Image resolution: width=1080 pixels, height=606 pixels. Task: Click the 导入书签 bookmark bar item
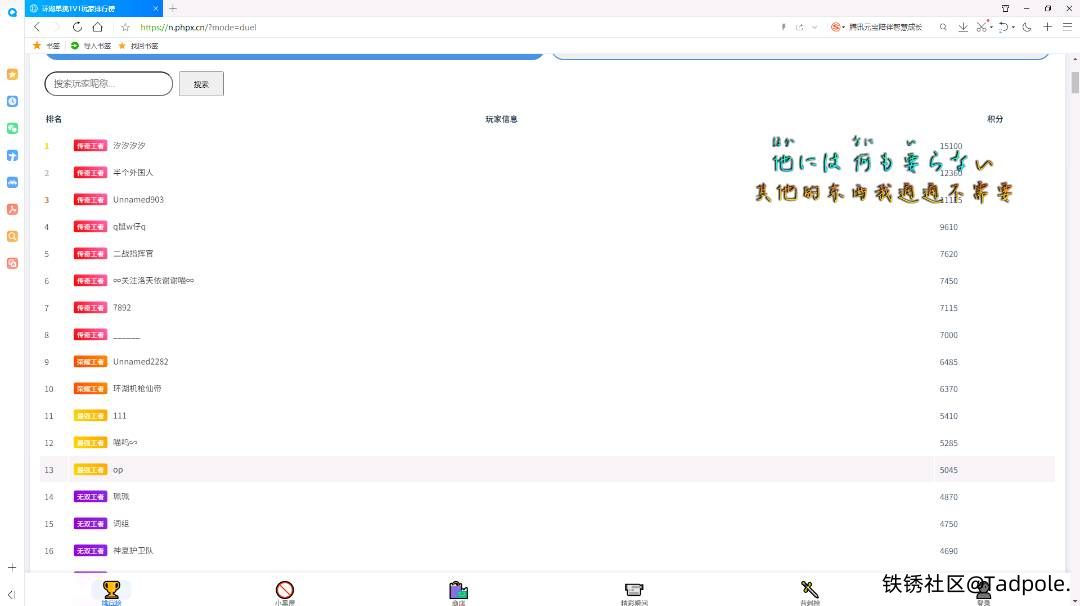point(92,45)
